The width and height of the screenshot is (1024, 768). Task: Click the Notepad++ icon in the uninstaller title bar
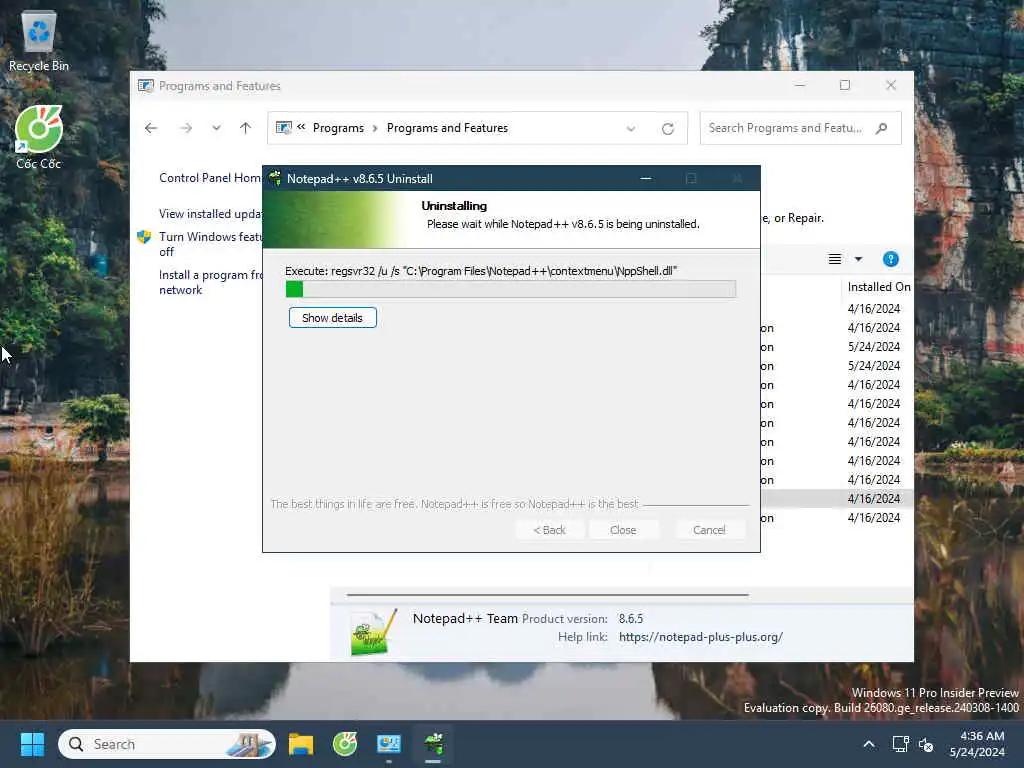(x=275, y=178)
